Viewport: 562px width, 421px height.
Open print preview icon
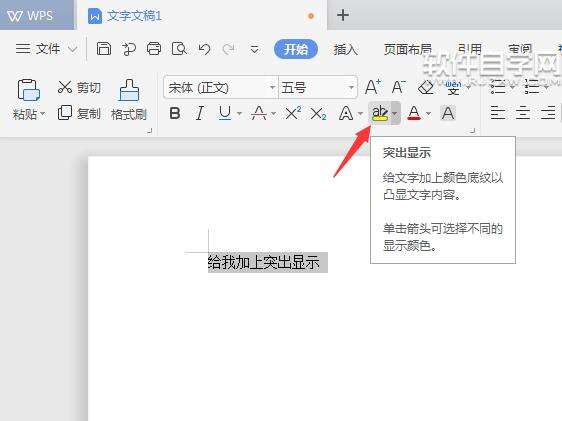(x=179, y=48)
